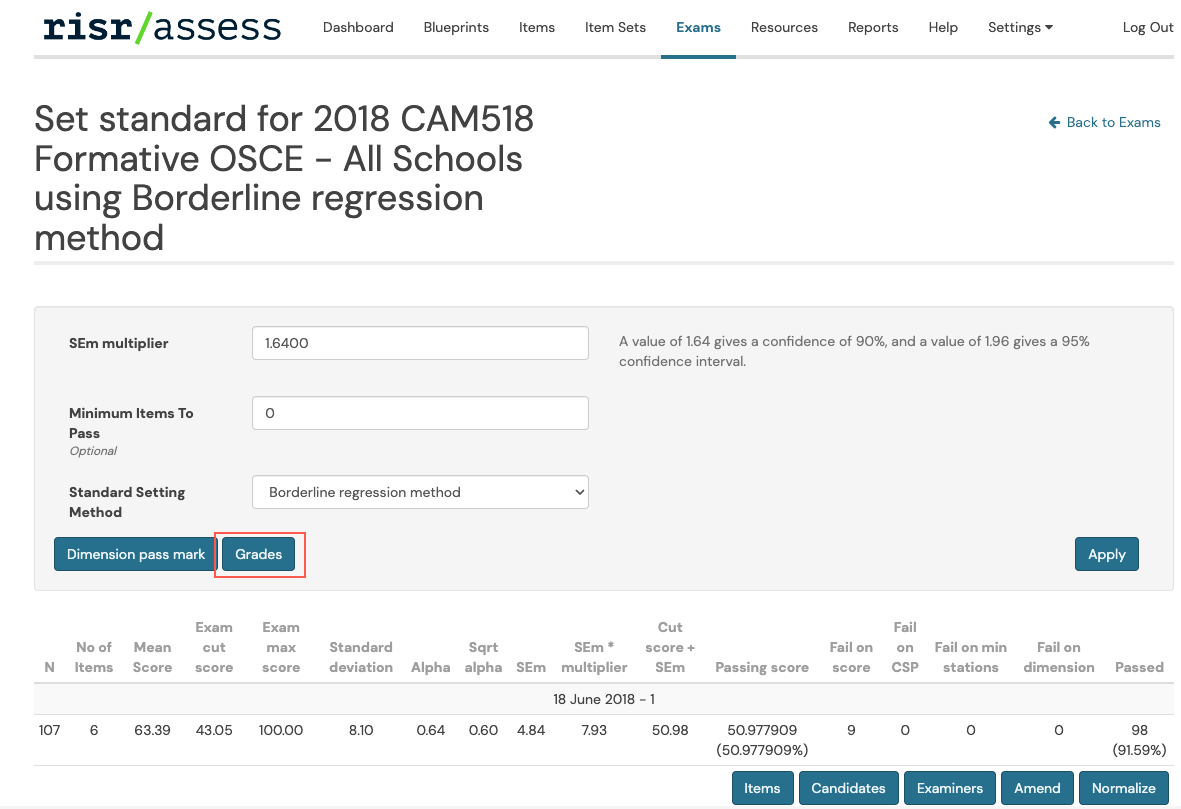1181x809 pixels.
Task: Open the Reports section
Action: click(873, 27)
